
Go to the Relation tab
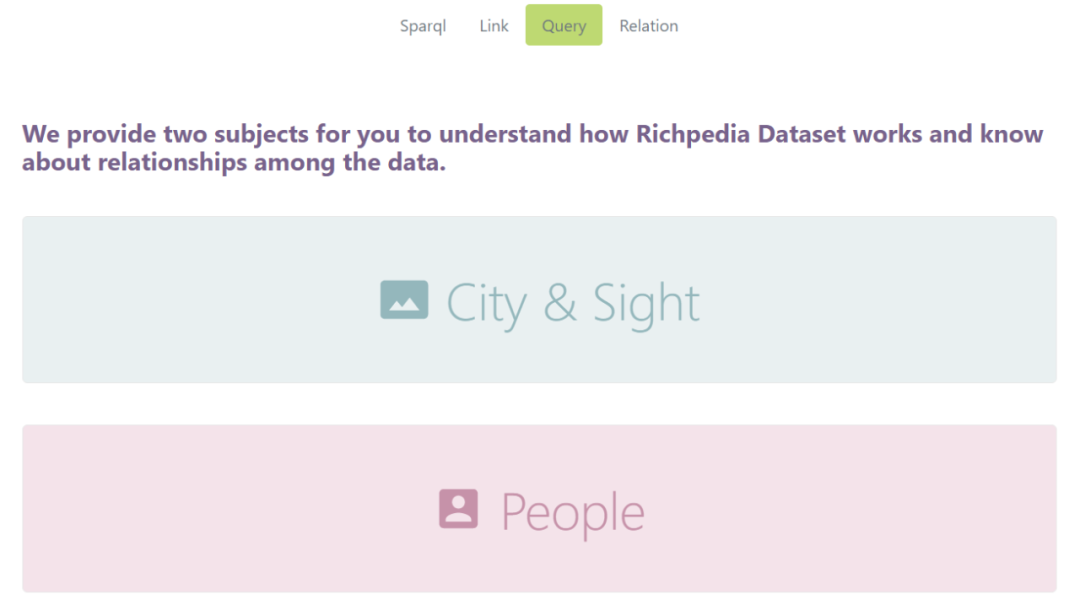pos(648,26)
